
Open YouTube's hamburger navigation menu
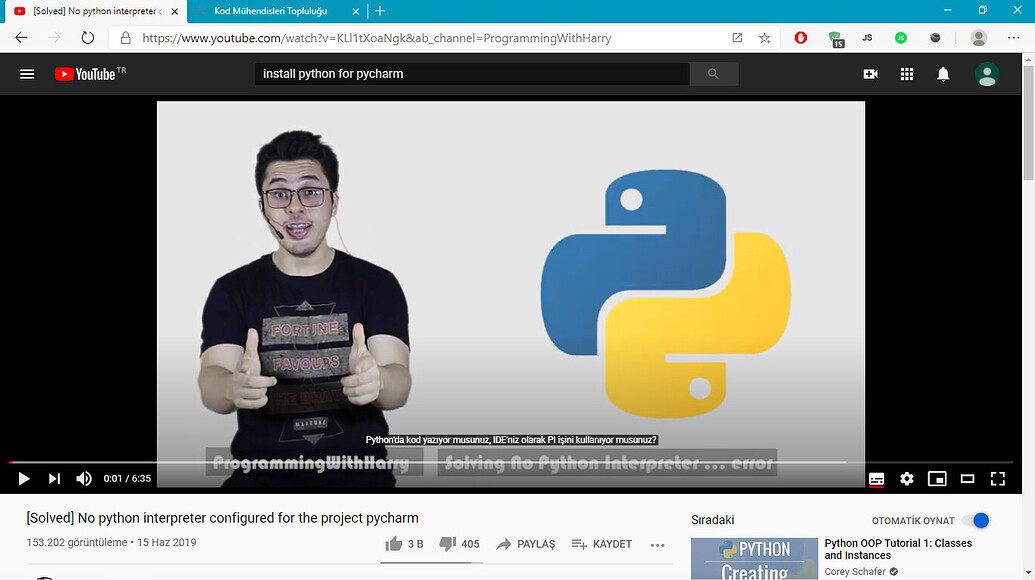27,73
